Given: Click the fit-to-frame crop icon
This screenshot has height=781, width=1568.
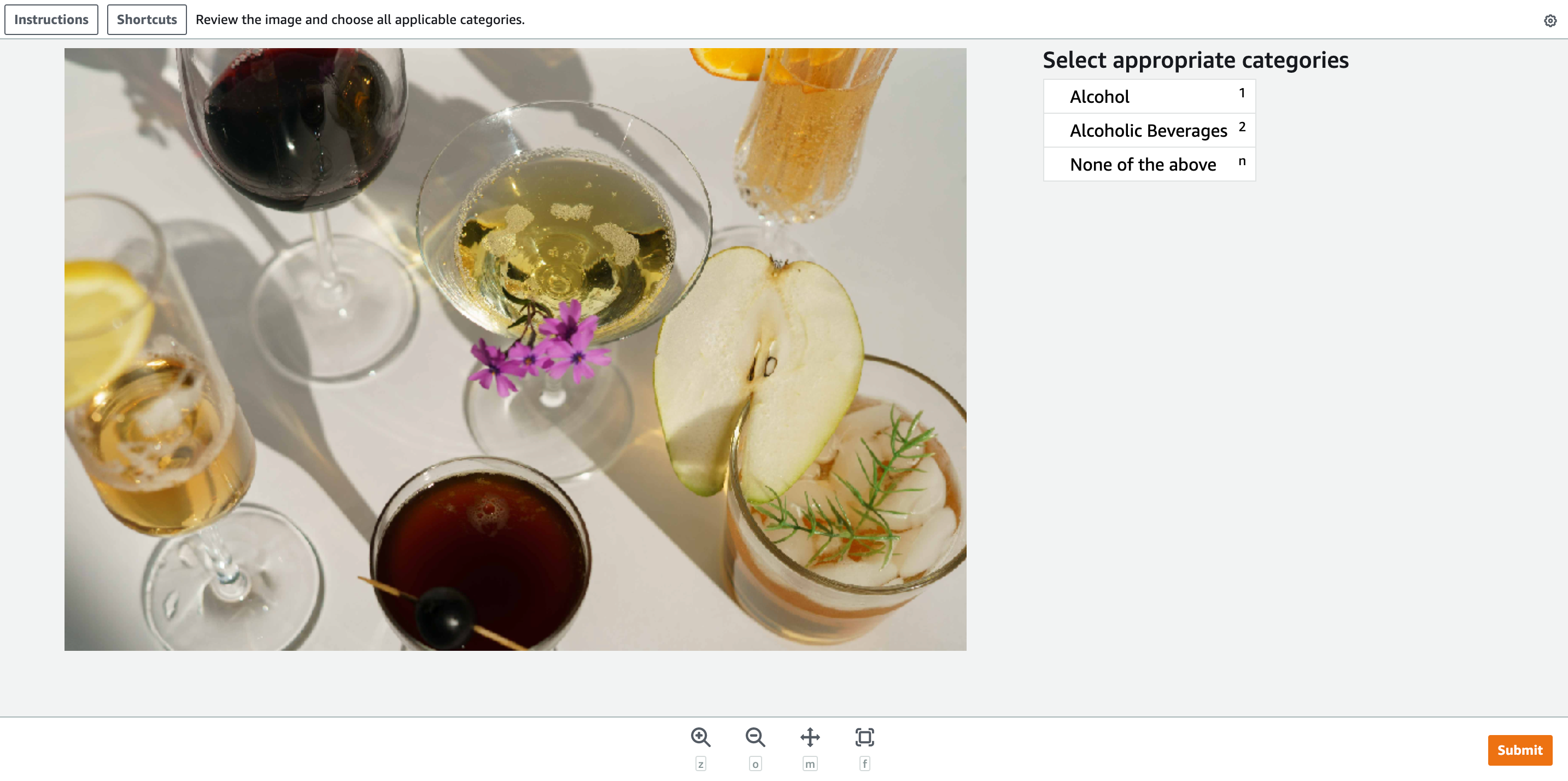Looking at the screenshot, I should [864, 738].
